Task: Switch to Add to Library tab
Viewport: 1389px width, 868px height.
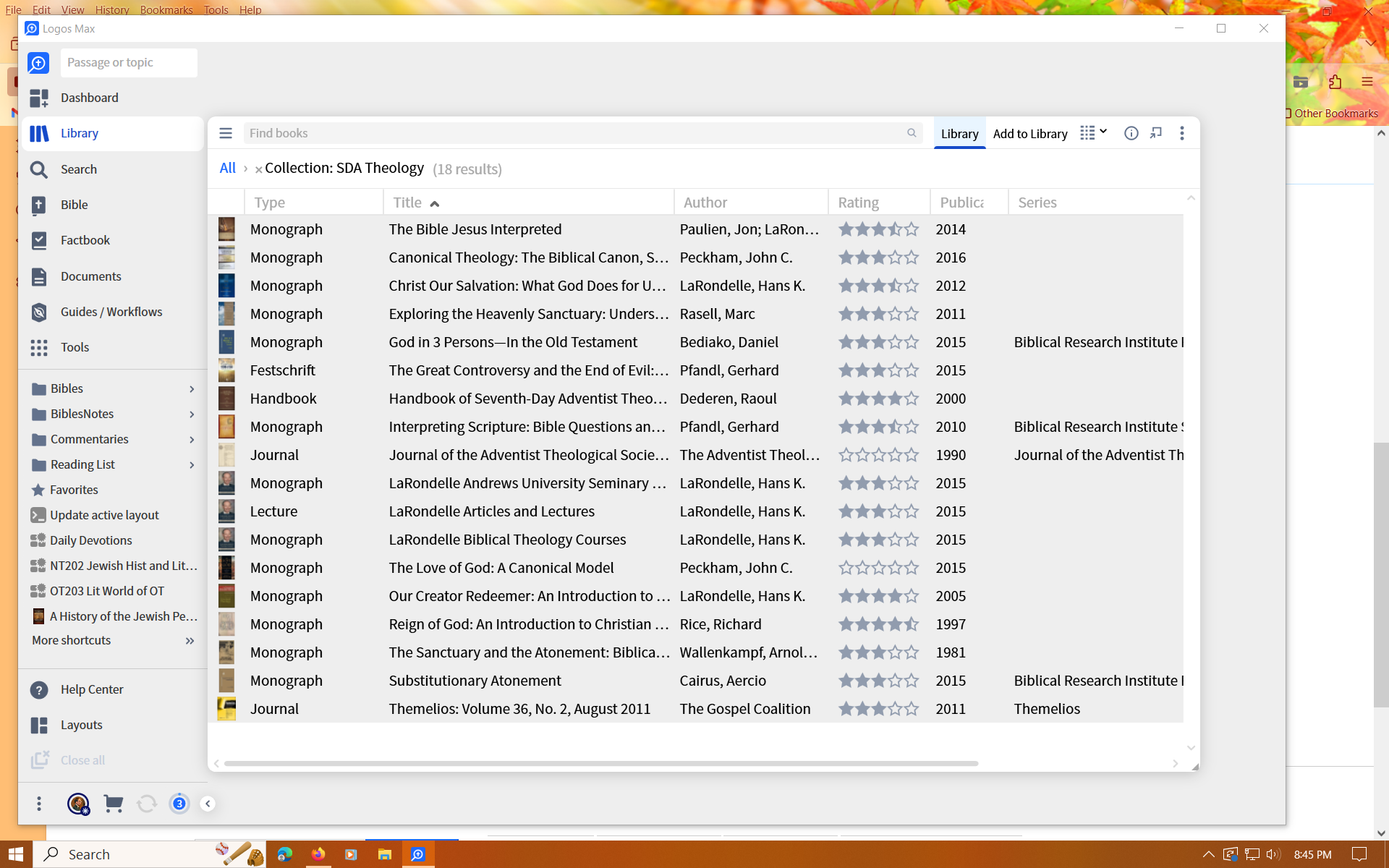Action: tap(1029, 134)
